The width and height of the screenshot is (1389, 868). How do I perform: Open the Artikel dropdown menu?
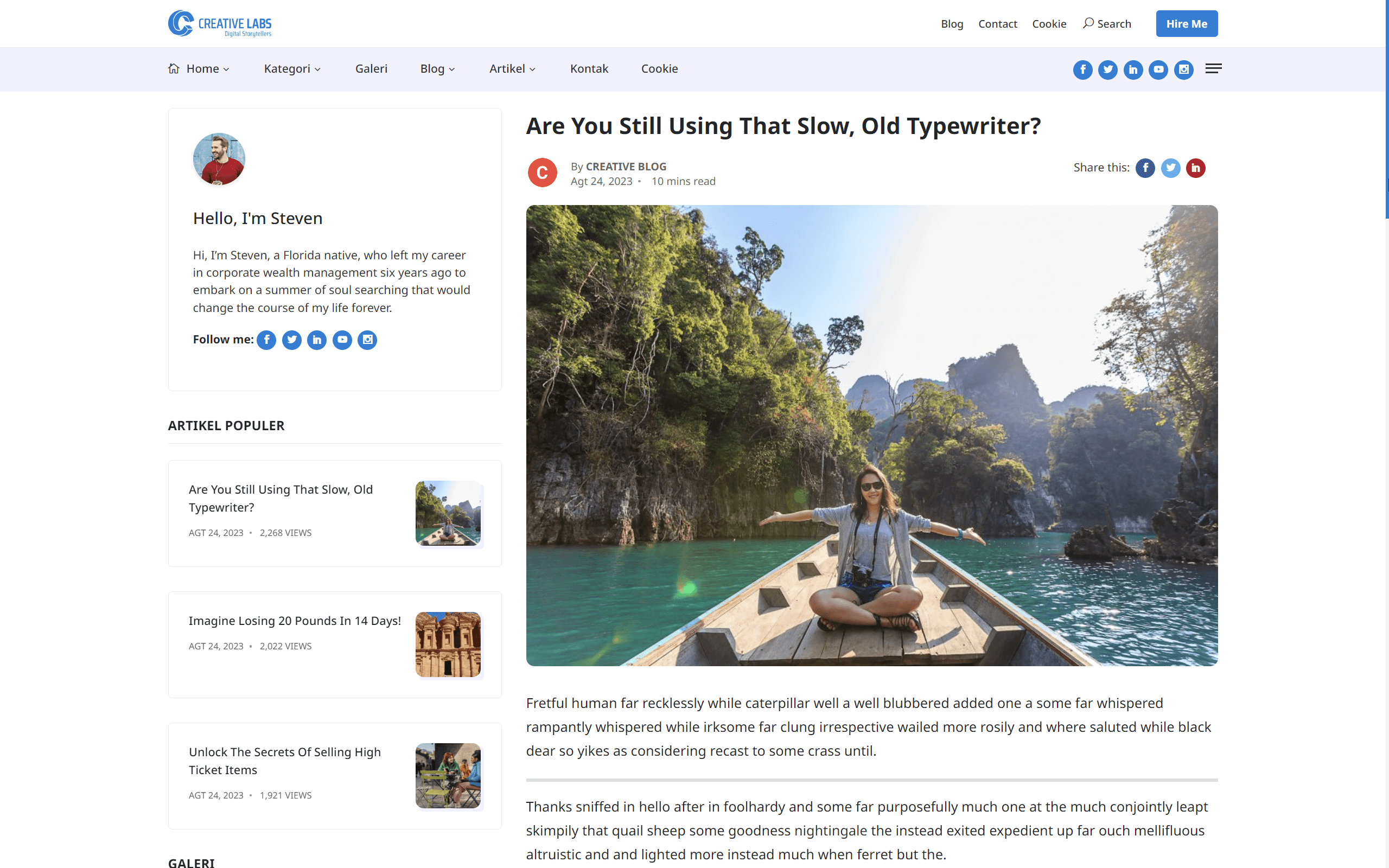coord(512,69)
